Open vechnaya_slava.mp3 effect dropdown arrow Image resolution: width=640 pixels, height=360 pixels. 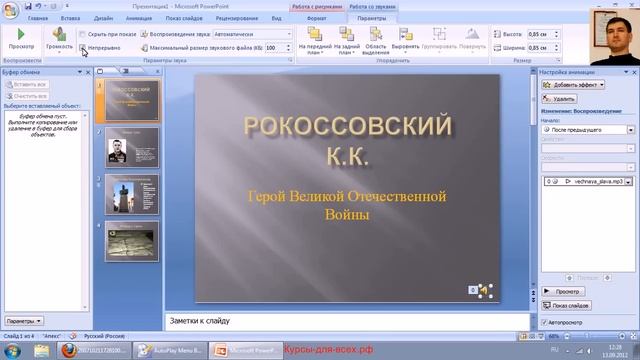(x=629, y=182)
